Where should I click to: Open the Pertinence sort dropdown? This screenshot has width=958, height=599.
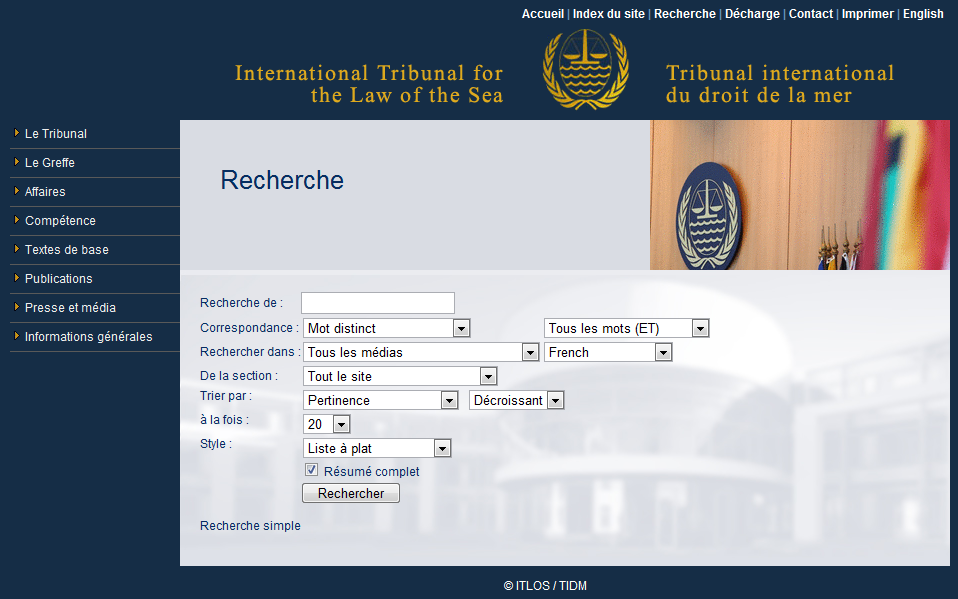tap(381, 400)
